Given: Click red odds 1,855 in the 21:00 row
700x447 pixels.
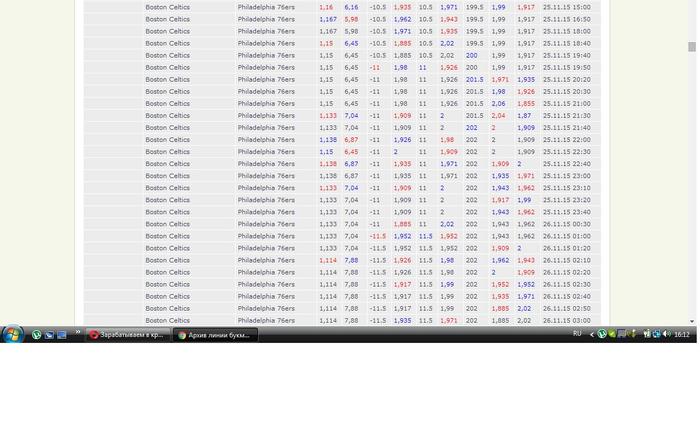Looking at the screenshot, I should click(526, 104).
